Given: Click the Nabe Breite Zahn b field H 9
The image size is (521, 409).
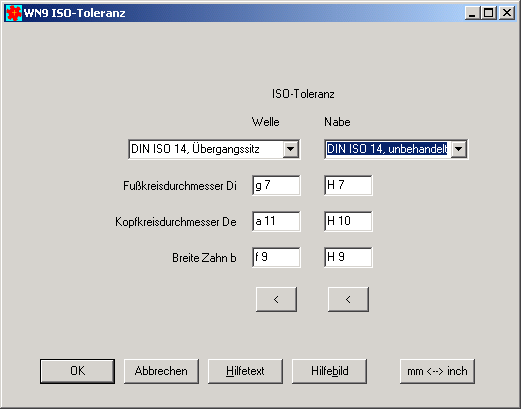Looking at the screenshot, I should point(348,257).
